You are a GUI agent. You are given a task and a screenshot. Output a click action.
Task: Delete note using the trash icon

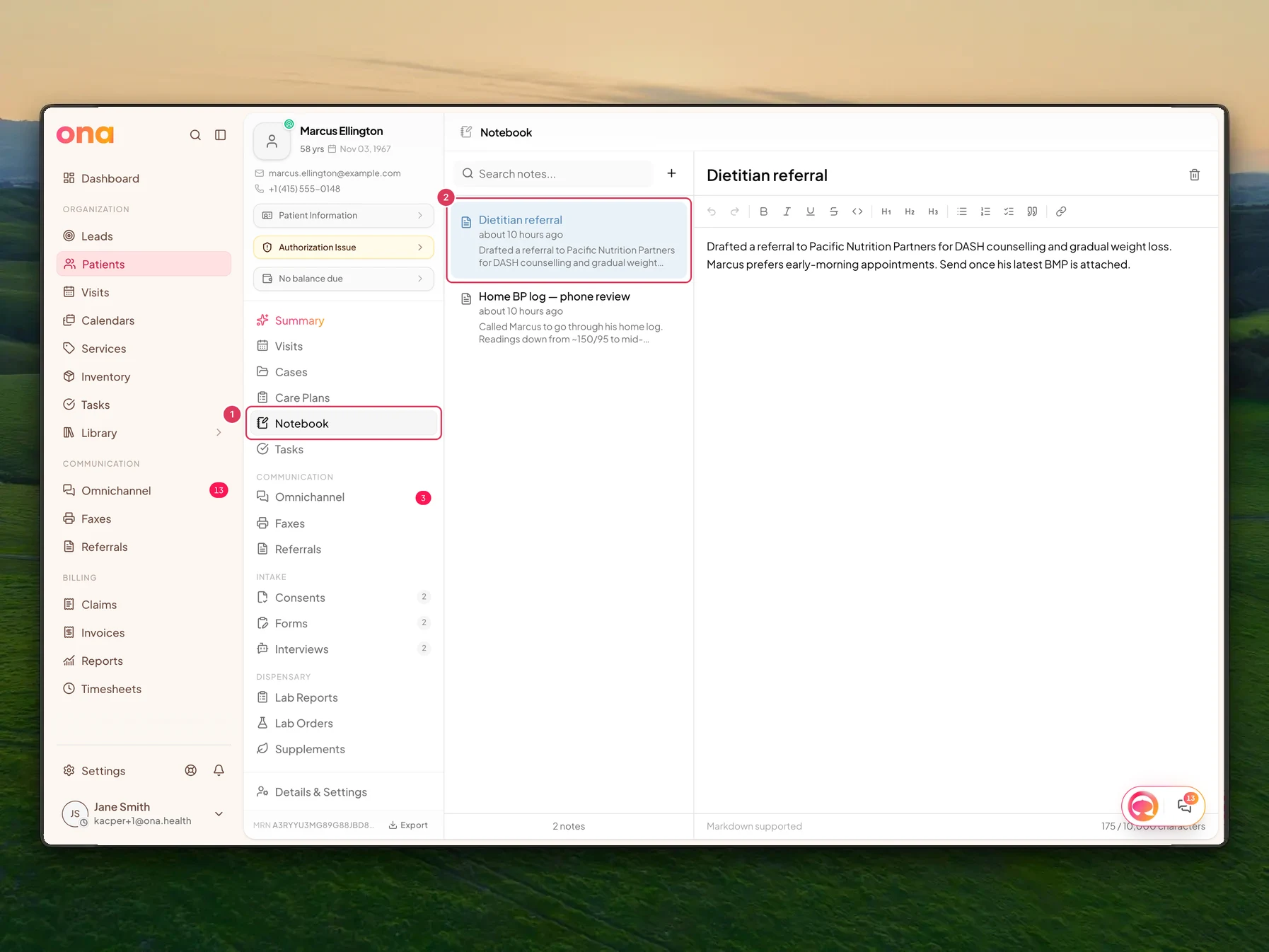(1195, 175)
